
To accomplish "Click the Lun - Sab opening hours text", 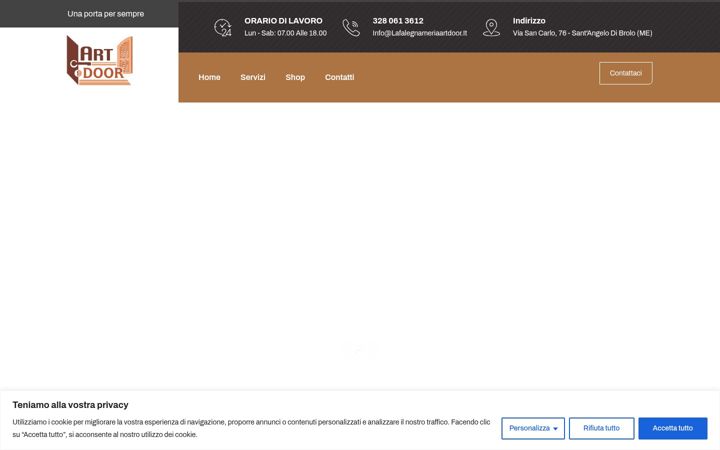I will (286, 33).
